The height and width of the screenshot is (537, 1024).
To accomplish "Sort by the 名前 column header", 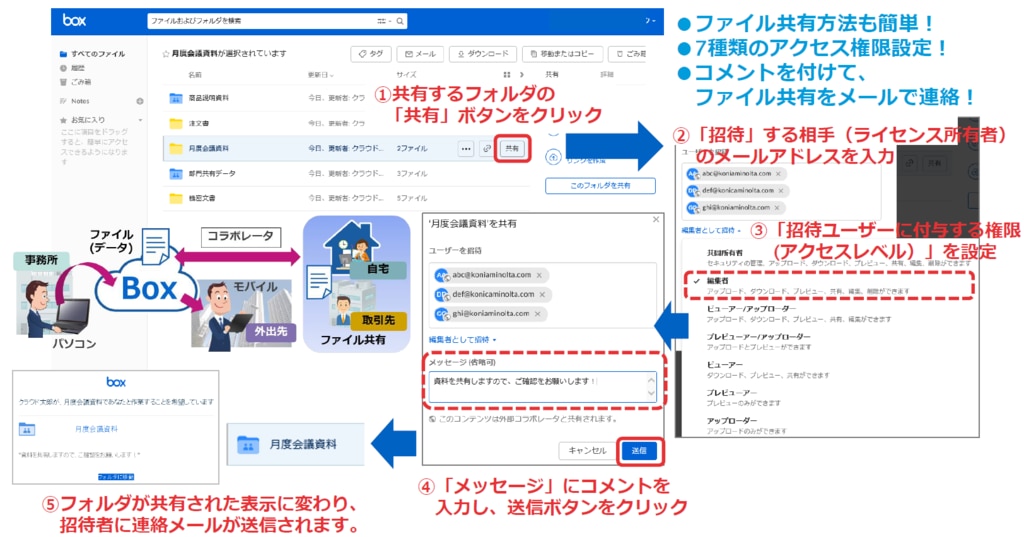I will pos(195,74).
